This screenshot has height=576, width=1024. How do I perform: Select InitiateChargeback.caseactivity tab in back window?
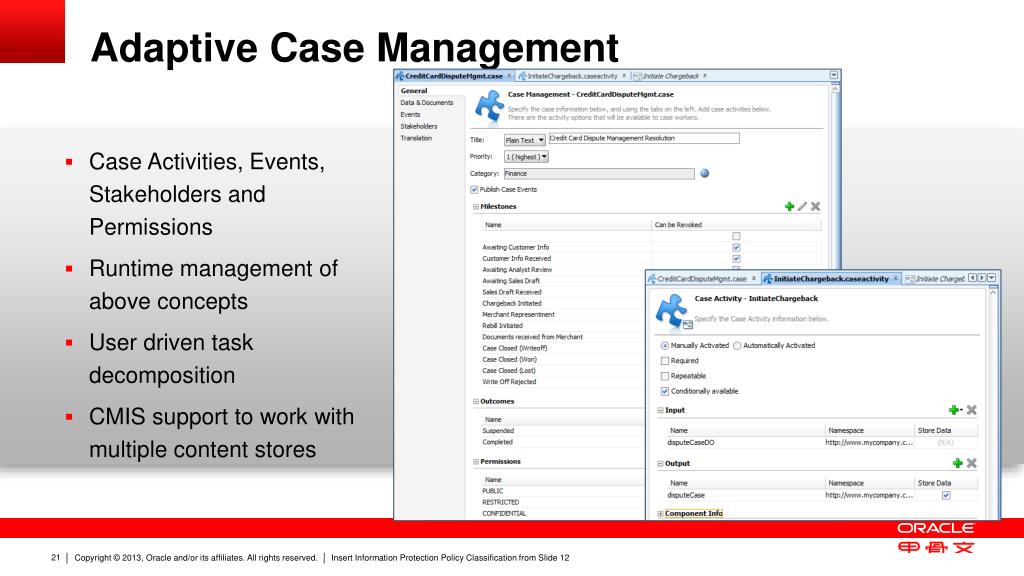coord(572,76)
